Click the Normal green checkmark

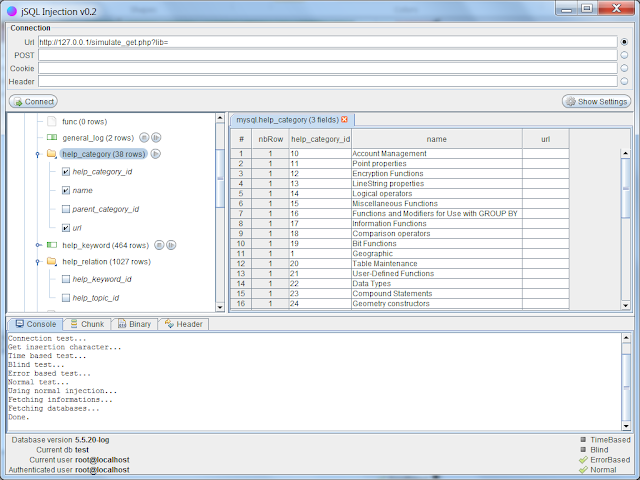pyautogui.click(x=583, y=470)
